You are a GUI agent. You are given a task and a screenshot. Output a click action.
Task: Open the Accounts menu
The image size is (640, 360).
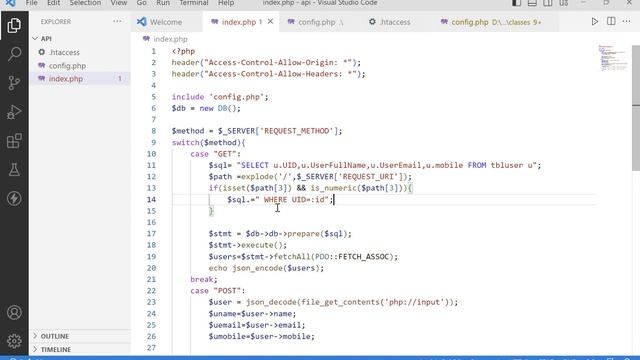tap(14, 312)
